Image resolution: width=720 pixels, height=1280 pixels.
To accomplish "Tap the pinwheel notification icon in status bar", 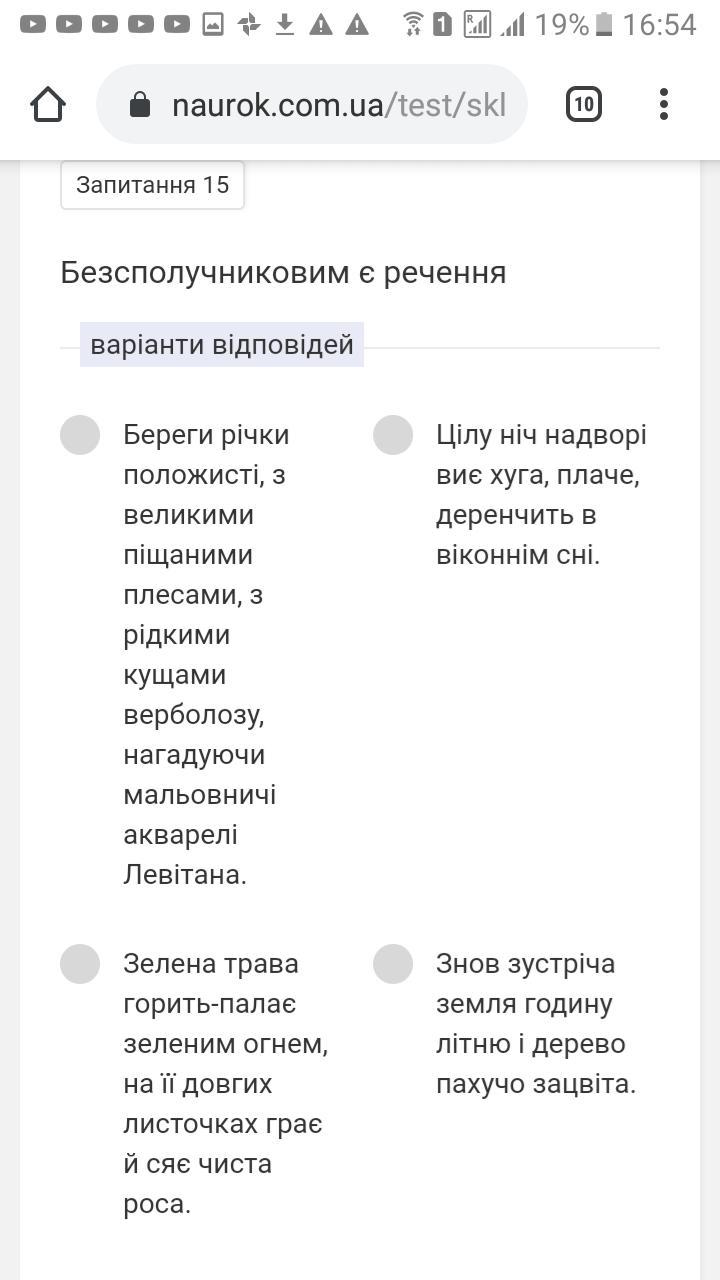I will [x=249, y=24].
